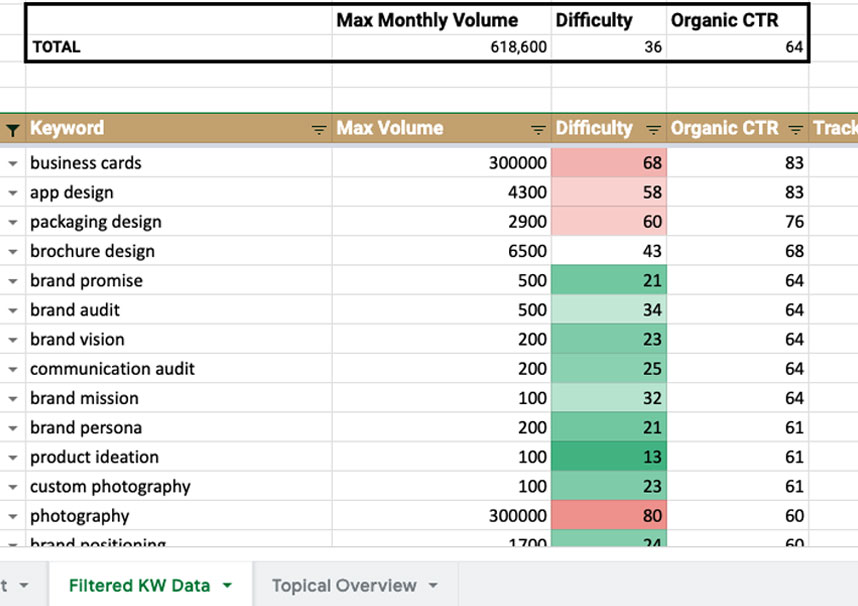Image resolution: width=858 pixels, height=606 pixels.
Task: Open the Organic CTR column filter icon
Action: (795, 129)
